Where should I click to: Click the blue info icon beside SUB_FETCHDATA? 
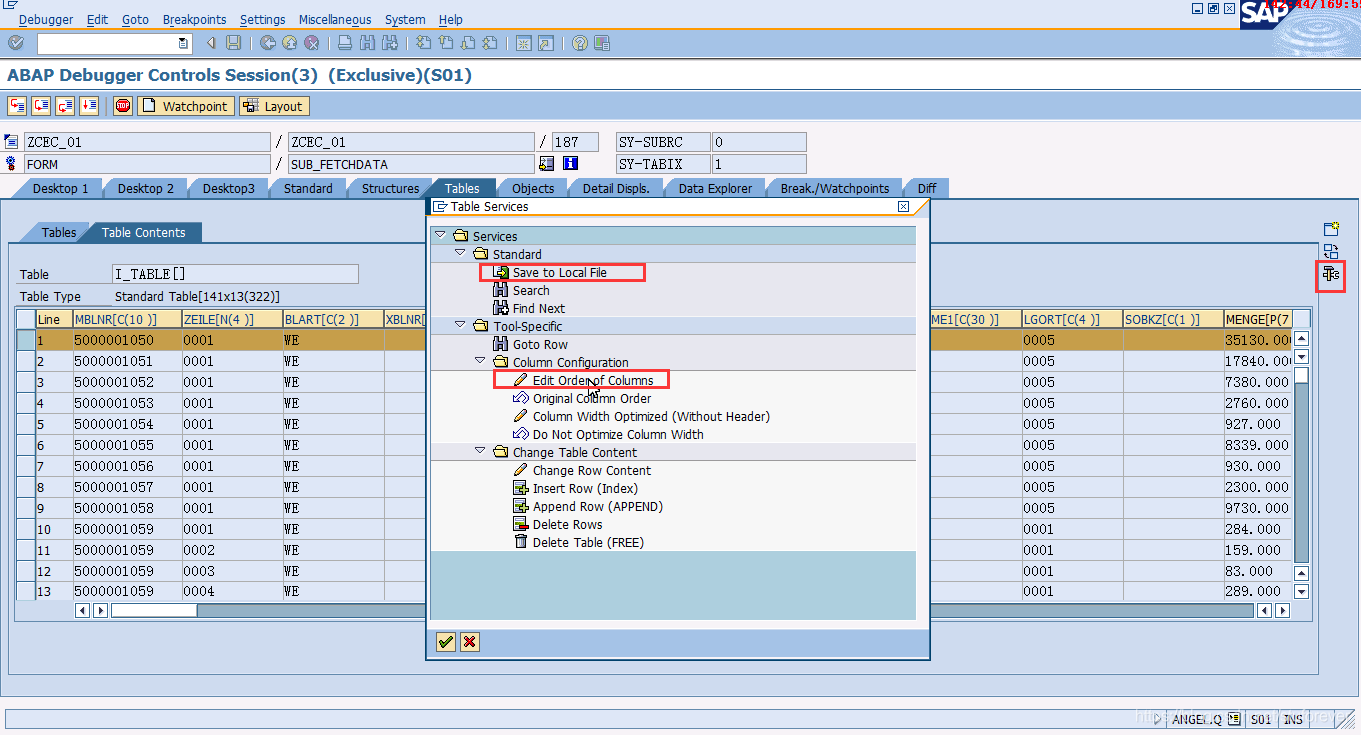571,163
